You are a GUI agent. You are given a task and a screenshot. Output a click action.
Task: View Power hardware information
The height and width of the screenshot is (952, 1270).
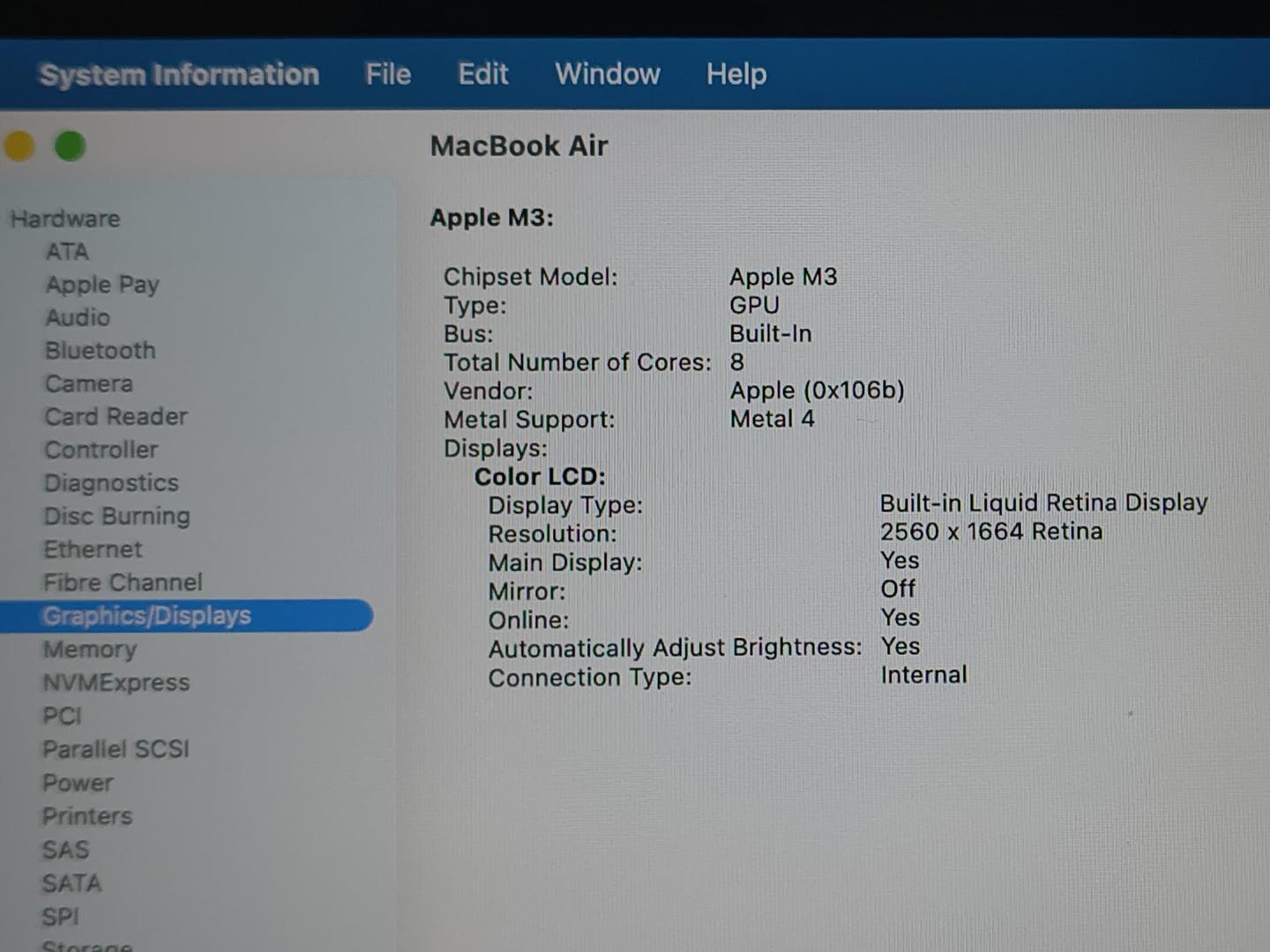pos(78,783)
